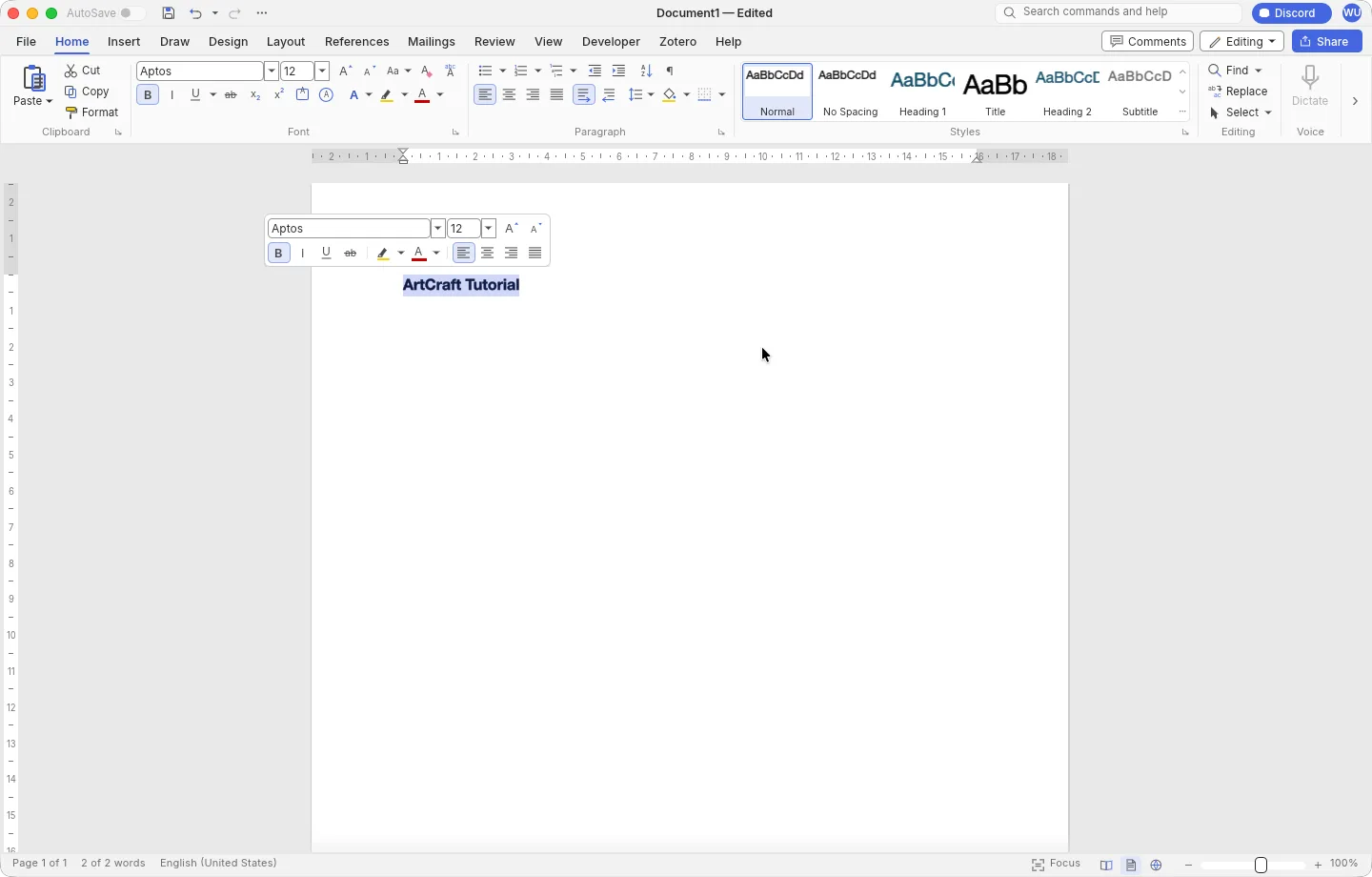Viewport: 1372px width, 877px height.
Task: Open the References tab
Action: pos(356,41)
